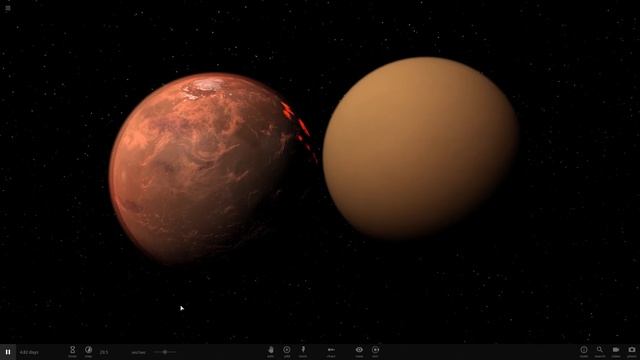Take a screenshot with camera icon

click(632, 351)
